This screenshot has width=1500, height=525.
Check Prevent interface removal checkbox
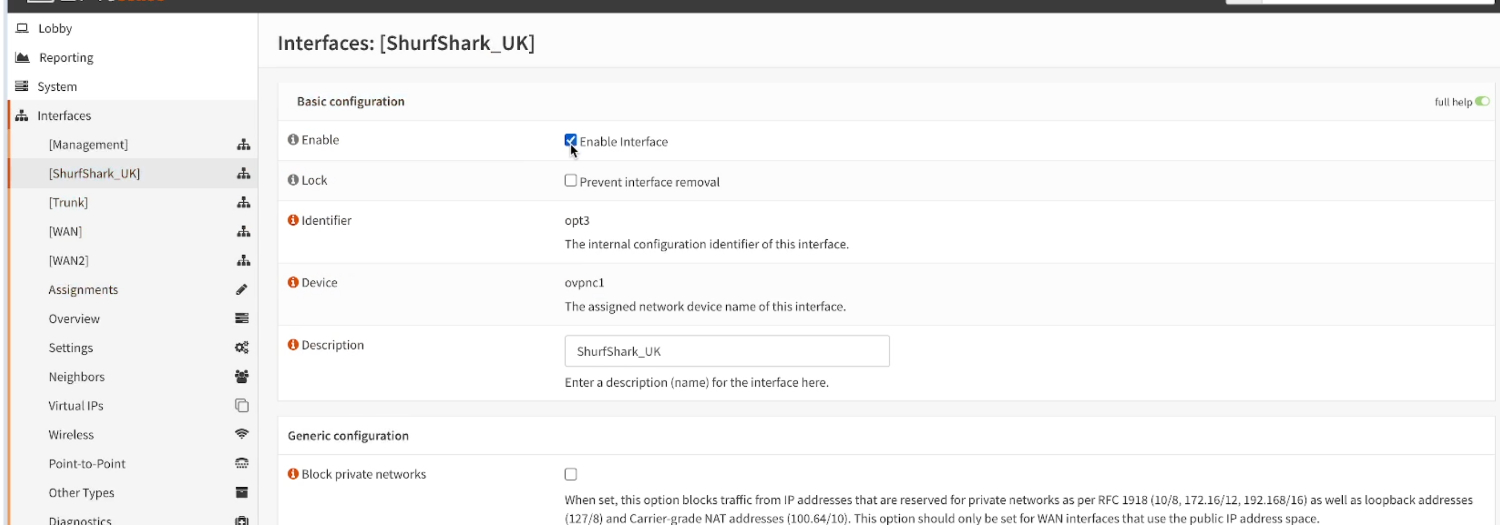tap(571, 181)
